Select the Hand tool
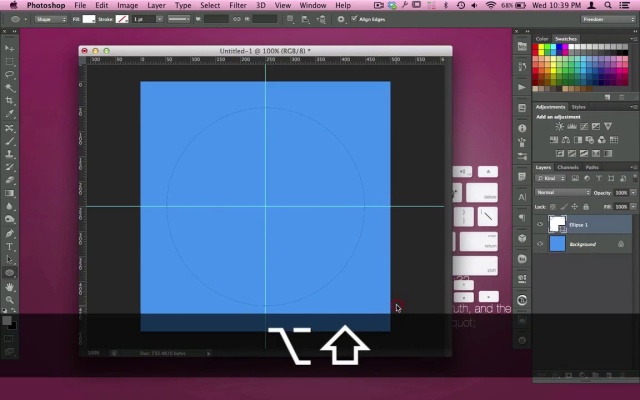Viewport: 640px width, 400px height. click(9, 287)
